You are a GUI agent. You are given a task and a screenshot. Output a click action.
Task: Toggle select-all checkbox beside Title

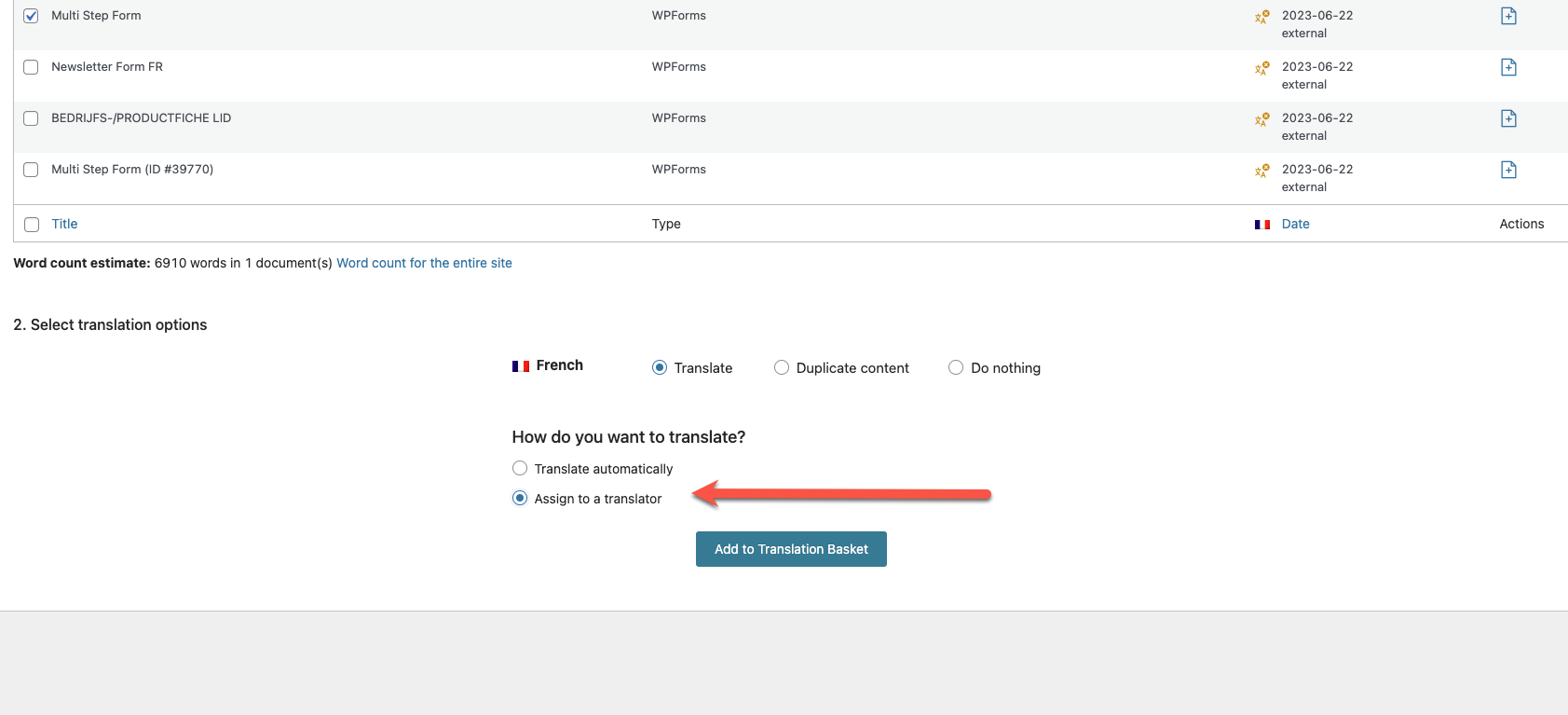(32, 225)
